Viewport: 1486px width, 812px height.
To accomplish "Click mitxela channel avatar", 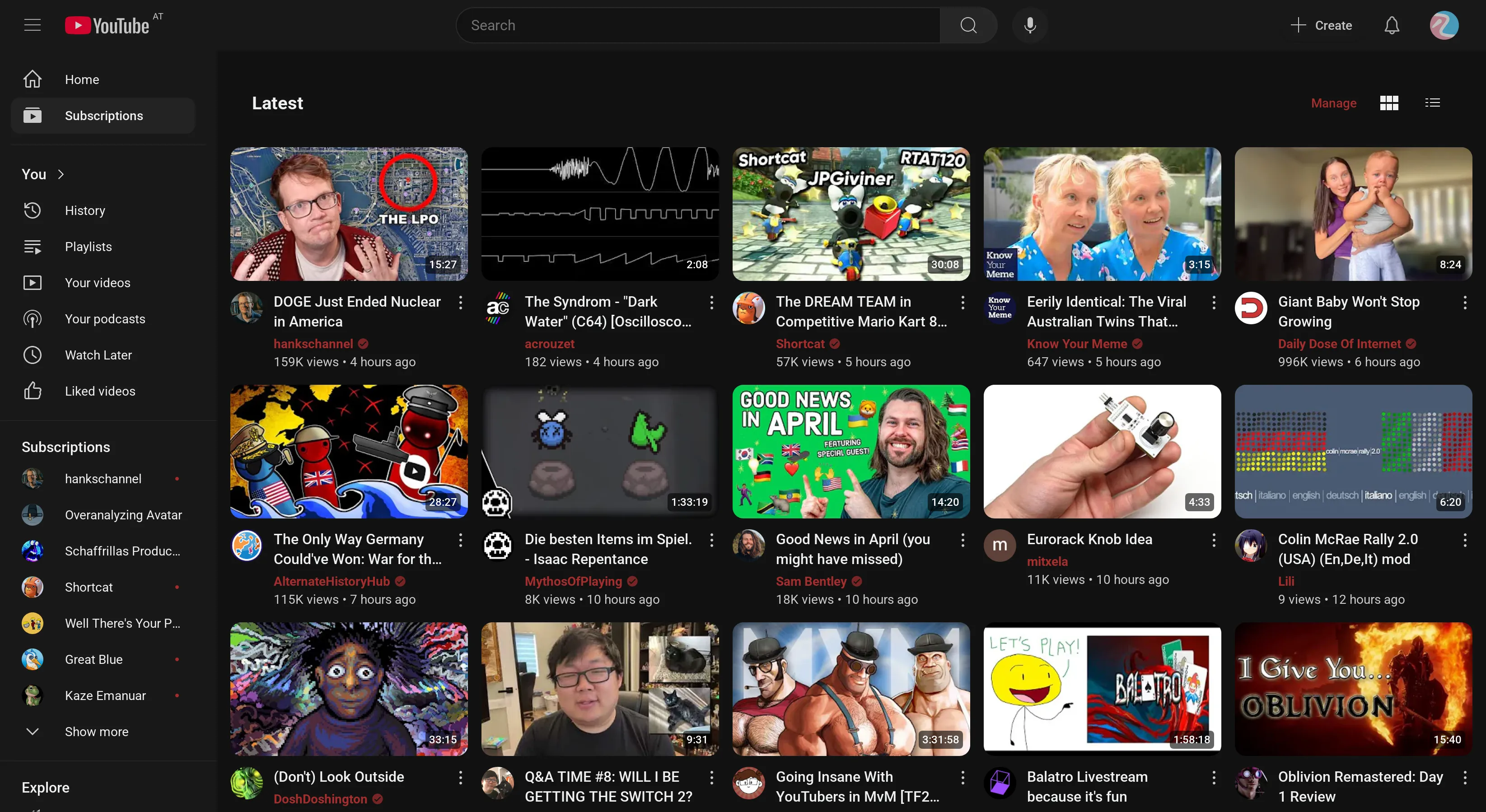I will click(x=1000, y=546).
